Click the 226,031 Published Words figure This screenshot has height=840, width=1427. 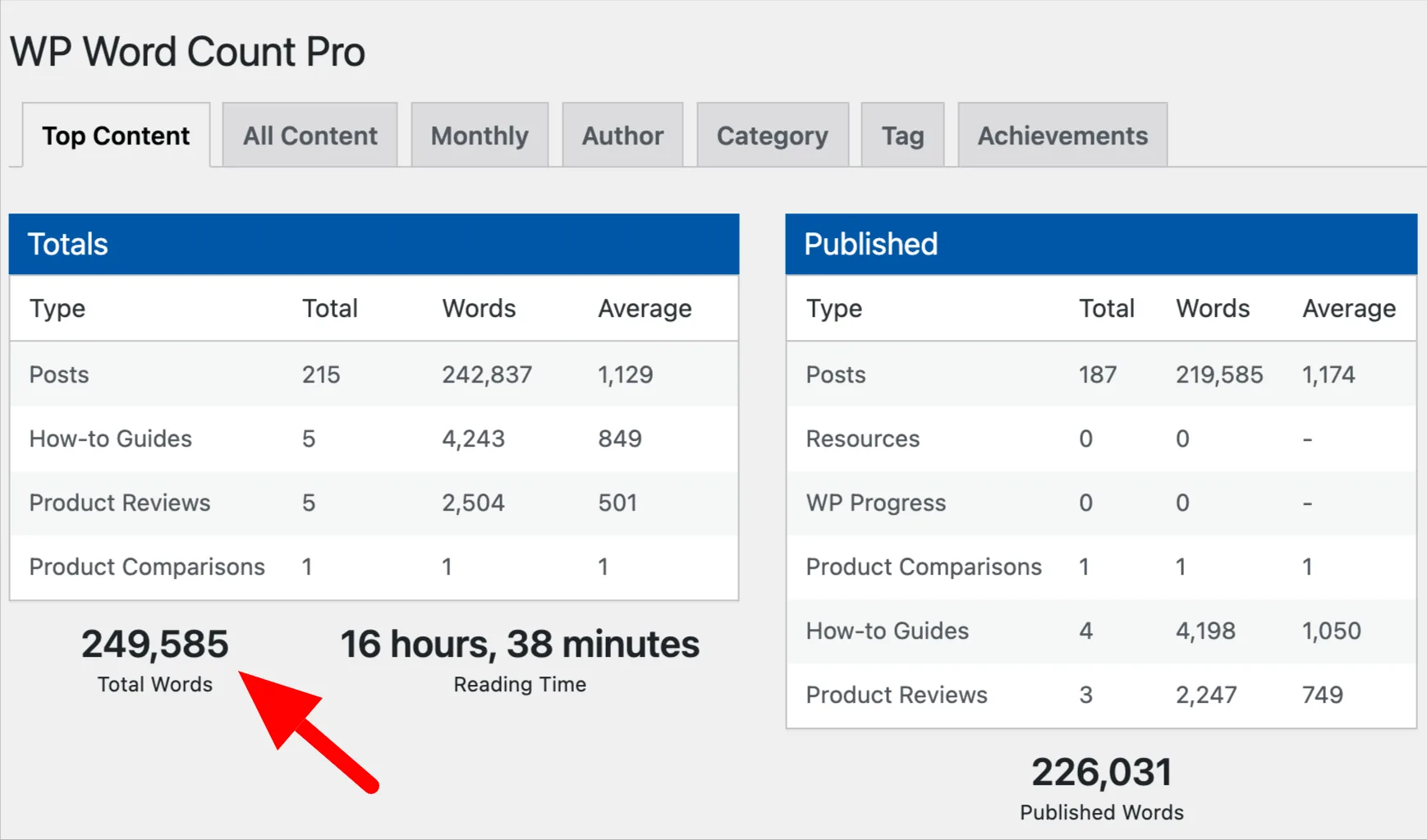tap(1101, 772)
